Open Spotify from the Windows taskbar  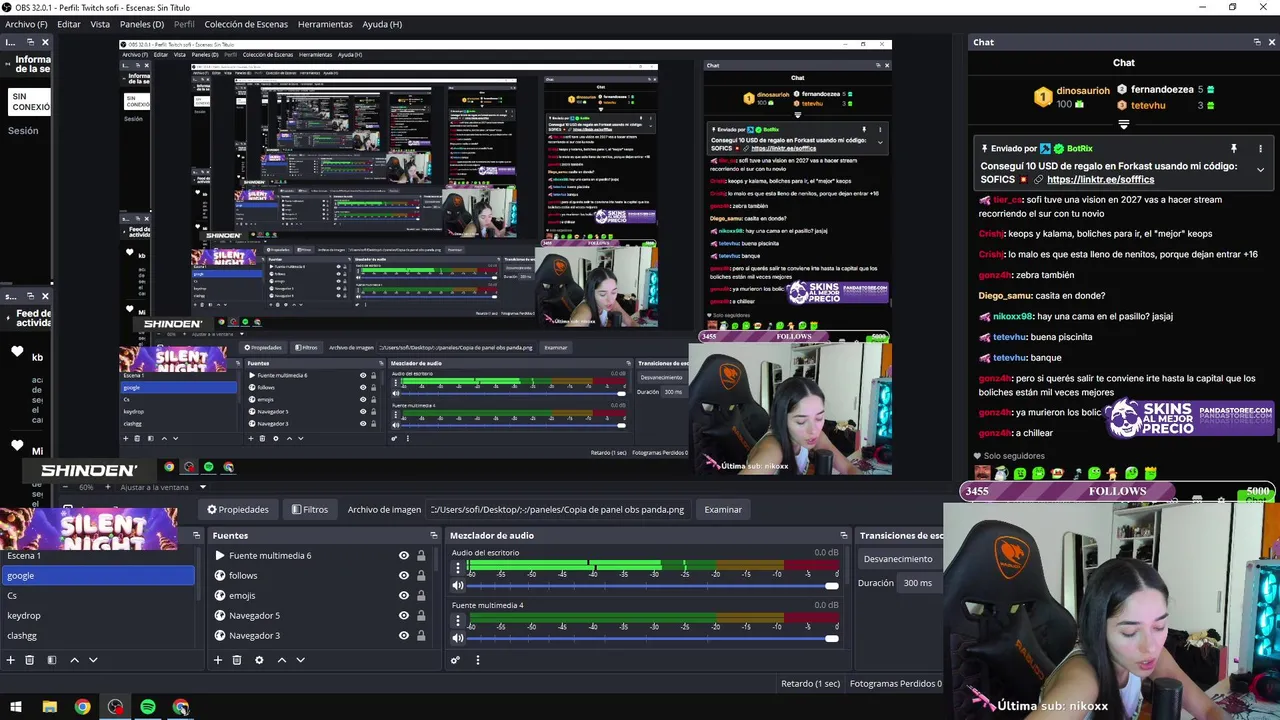(x=148, y=707)
